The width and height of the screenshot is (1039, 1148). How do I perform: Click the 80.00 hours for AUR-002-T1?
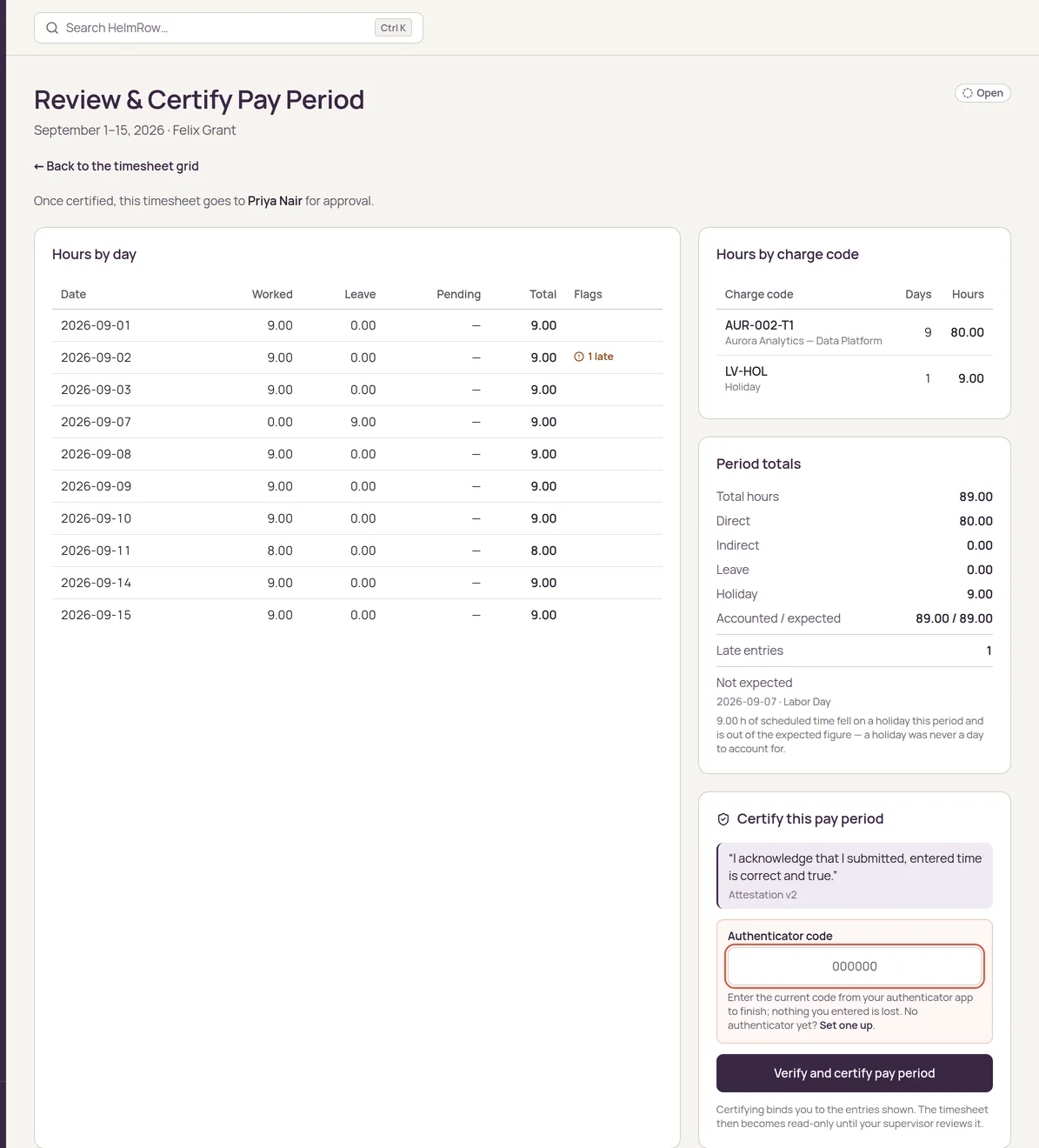[x=967, y=332]
